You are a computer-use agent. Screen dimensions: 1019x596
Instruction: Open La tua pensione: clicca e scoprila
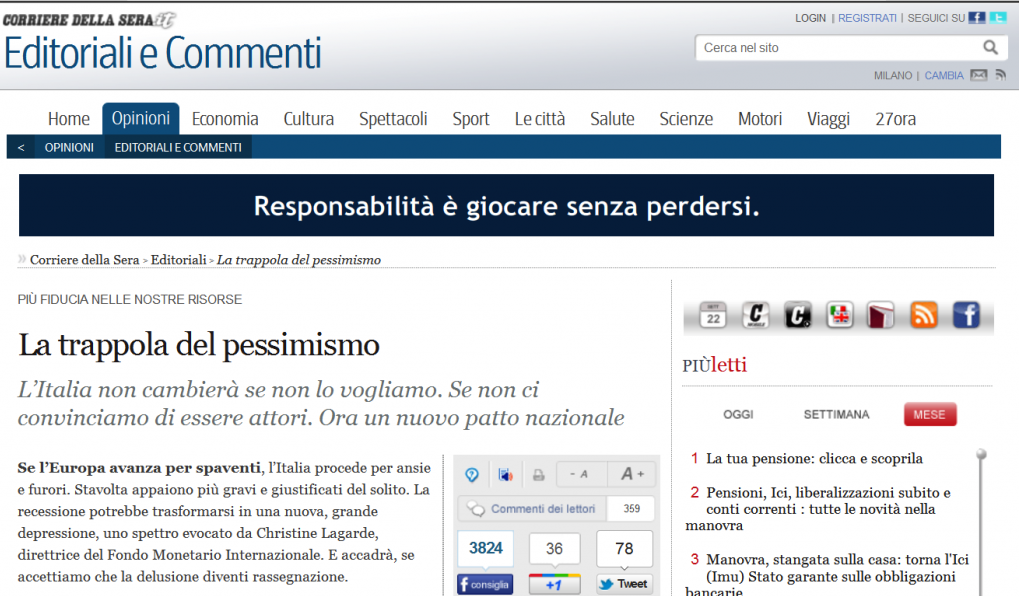click(814, 459)
